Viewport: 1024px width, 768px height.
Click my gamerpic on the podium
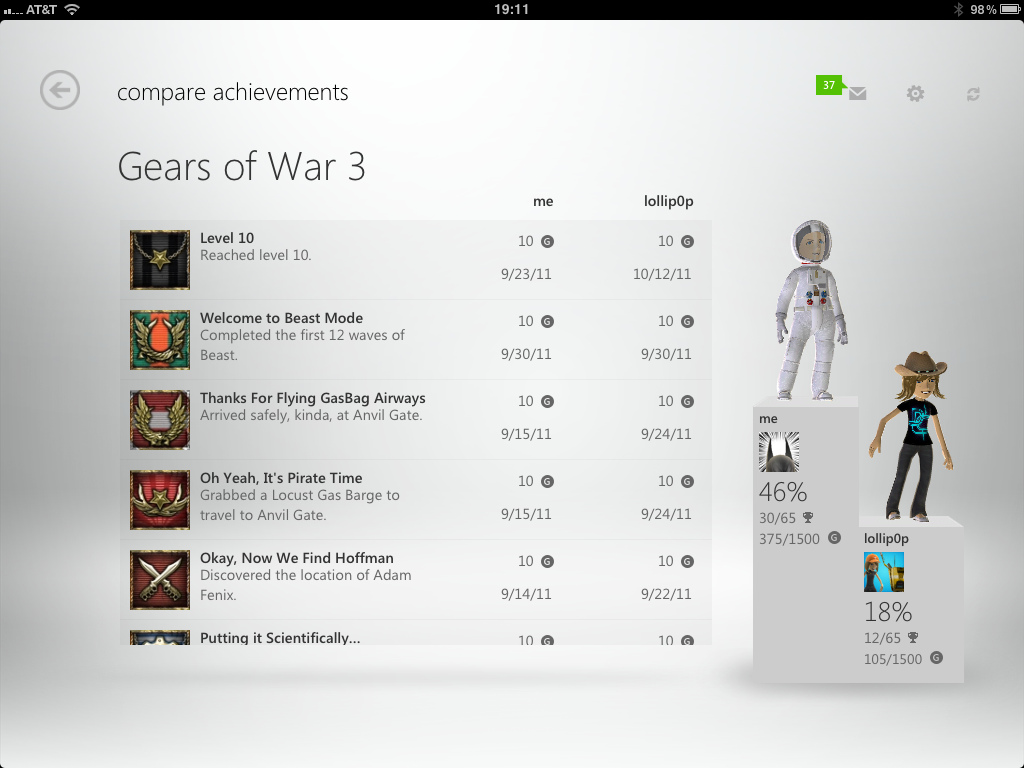click(779, 451)
